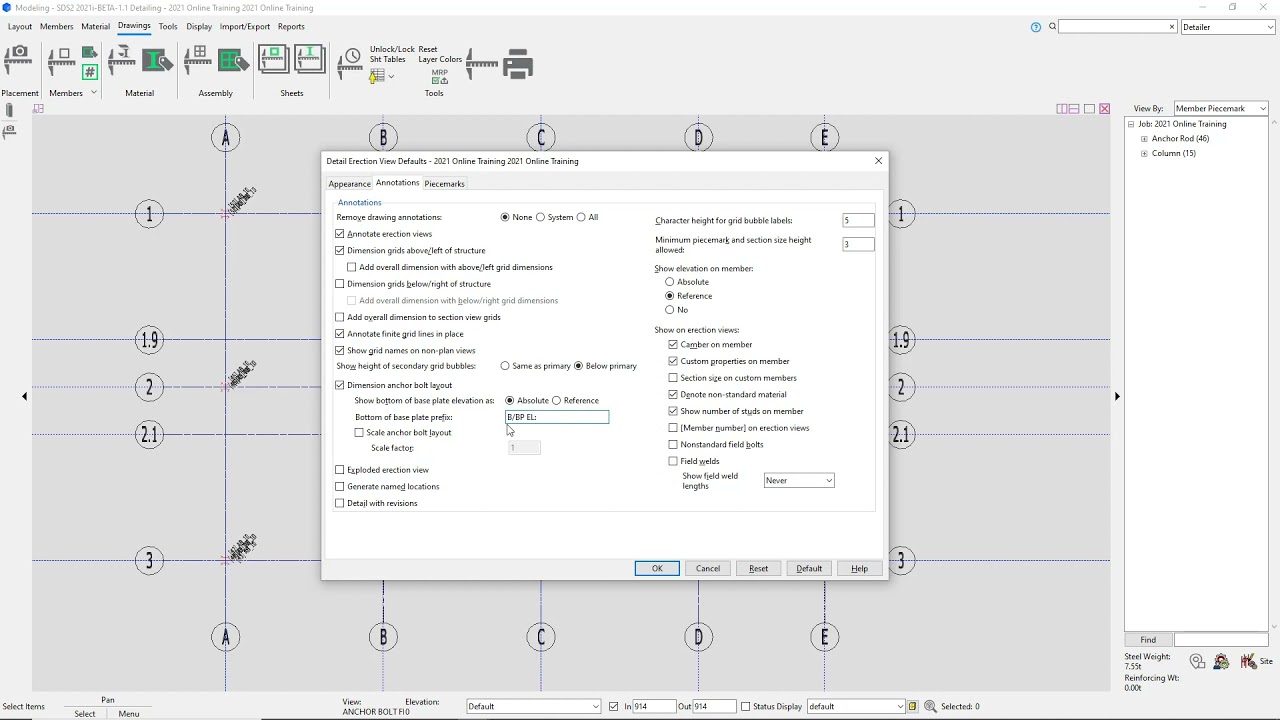Click the large ruler icon beside printer
The image size is (1280, 720).
(482, 64)
